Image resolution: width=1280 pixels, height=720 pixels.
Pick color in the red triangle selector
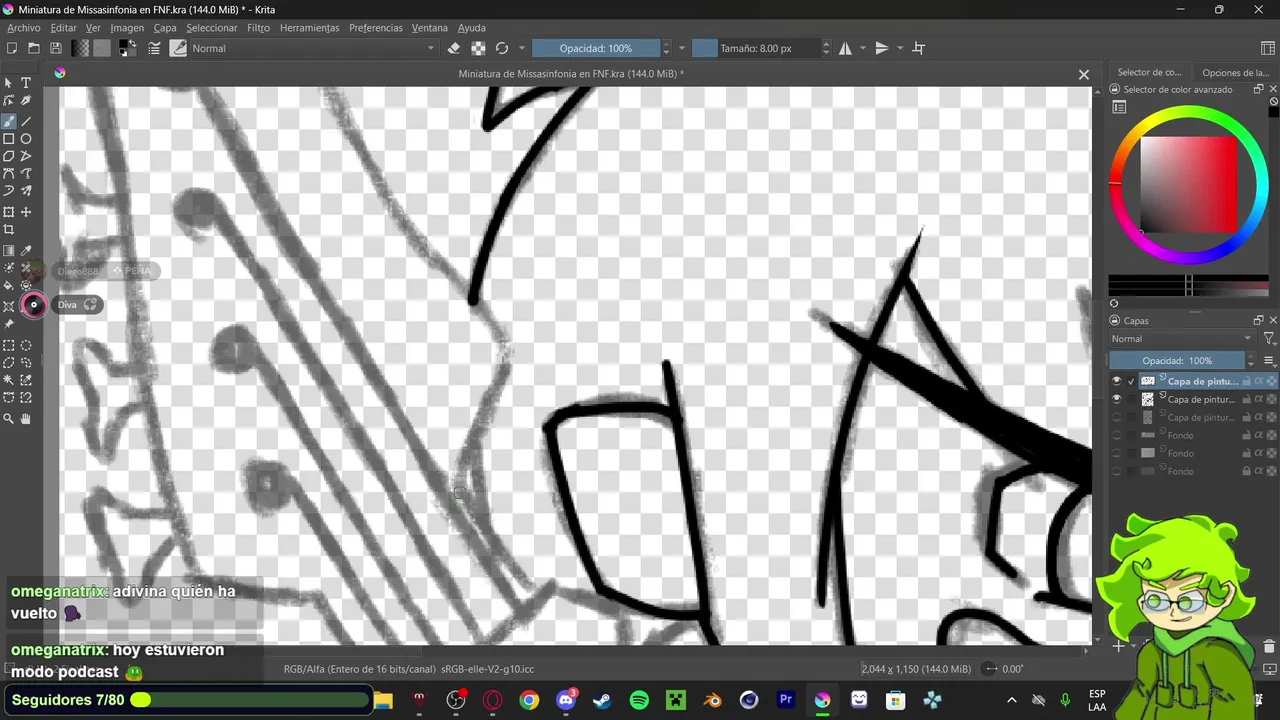tap(1188, 185)
